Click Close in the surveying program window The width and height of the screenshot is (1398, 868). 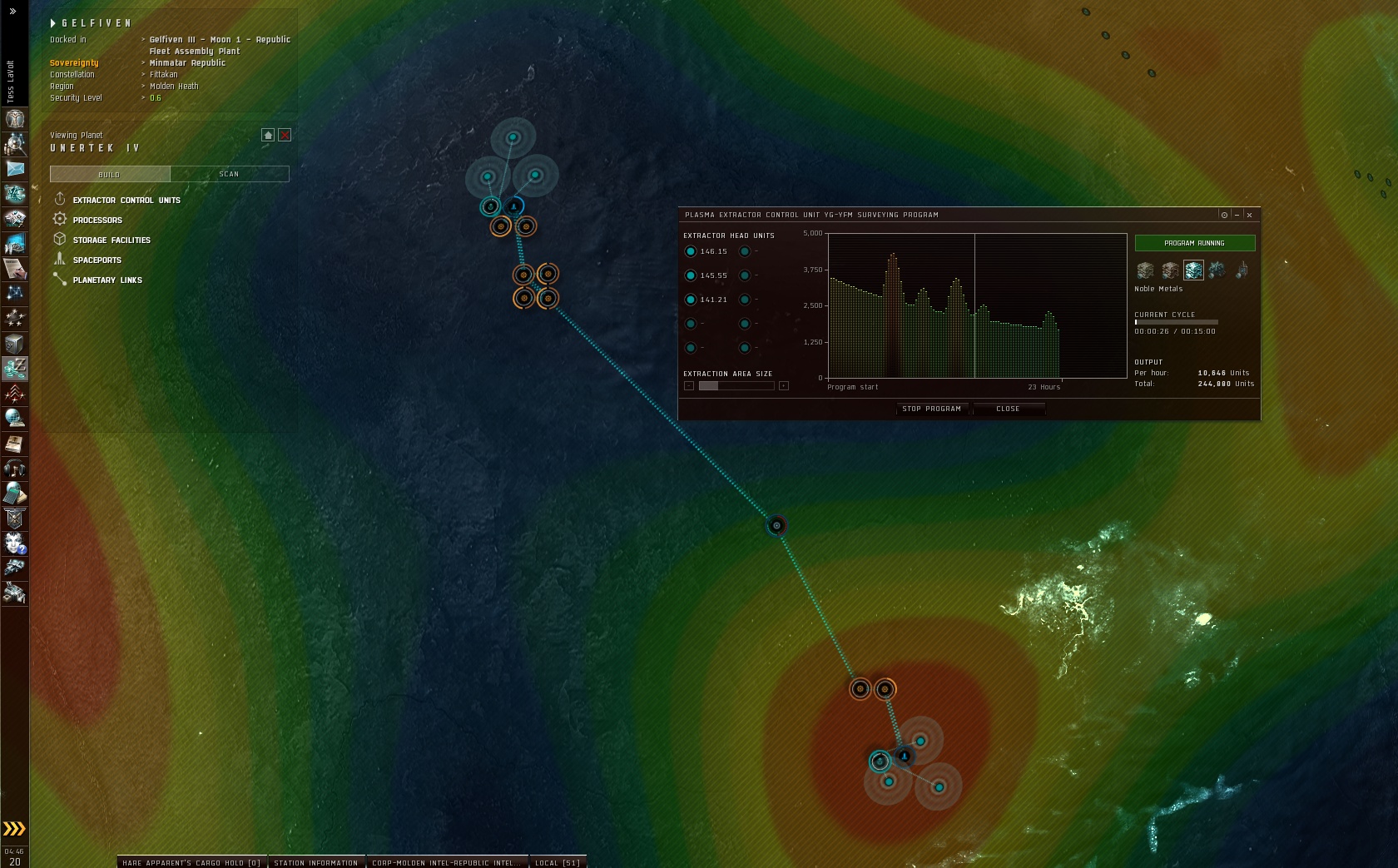(x=1008, y=409)
